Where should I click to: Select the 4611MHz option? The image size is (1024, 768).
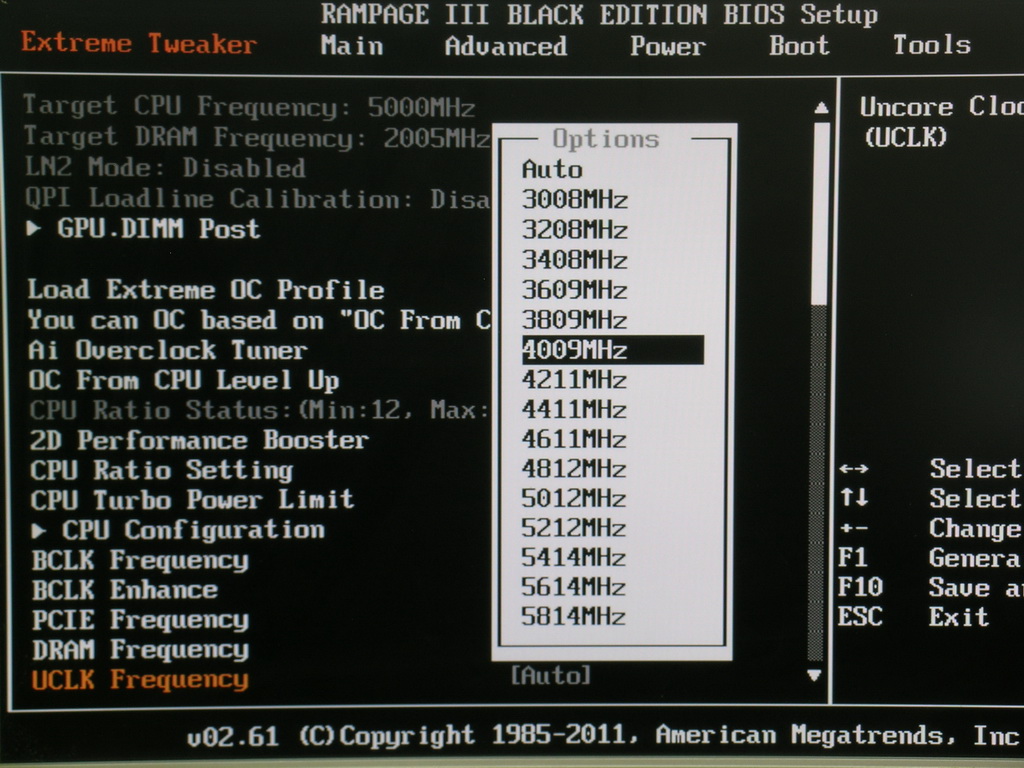tap(575, 439)
